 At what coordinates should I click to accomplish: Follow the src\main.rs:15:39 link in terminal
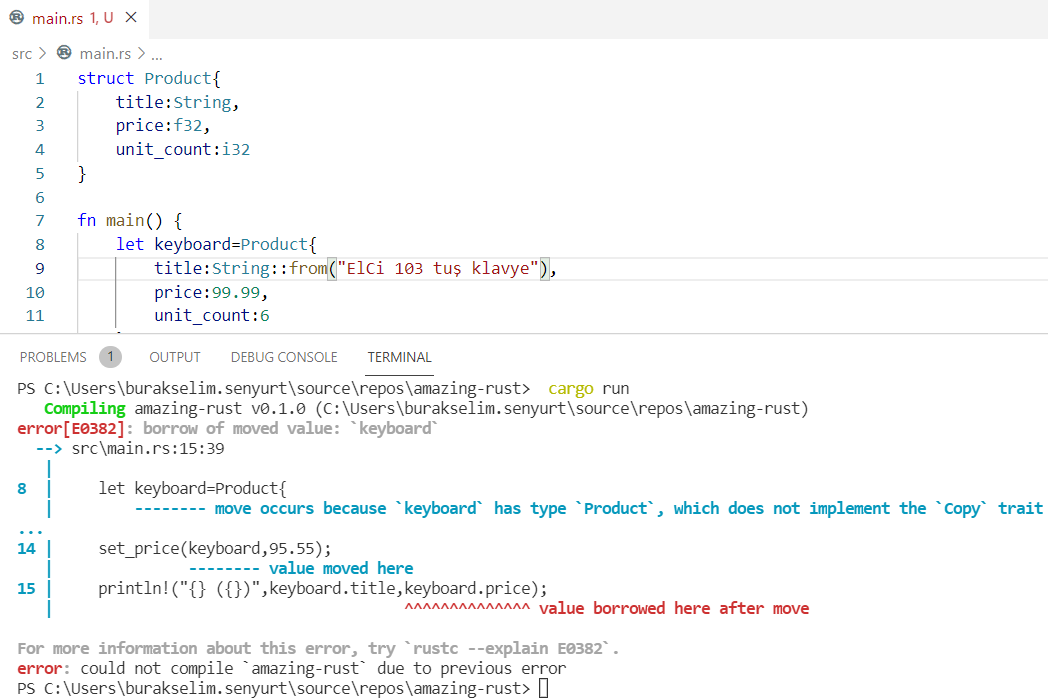click(x=147, y=449)
